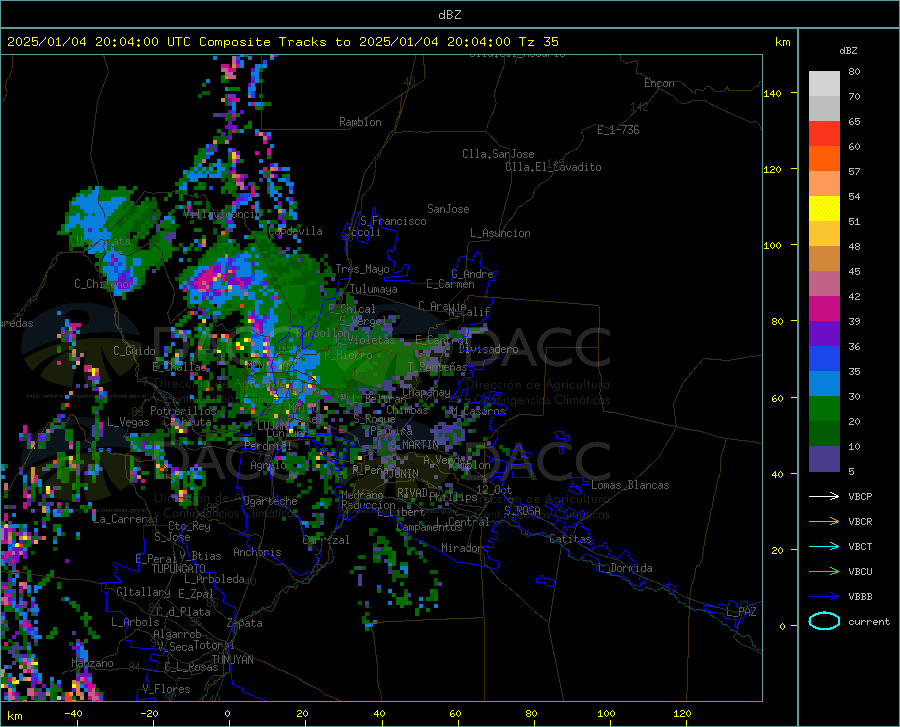This screenshot has width=900, height=727.
Task: Click the 'Manzano' place label
Action: coord(92,663)
